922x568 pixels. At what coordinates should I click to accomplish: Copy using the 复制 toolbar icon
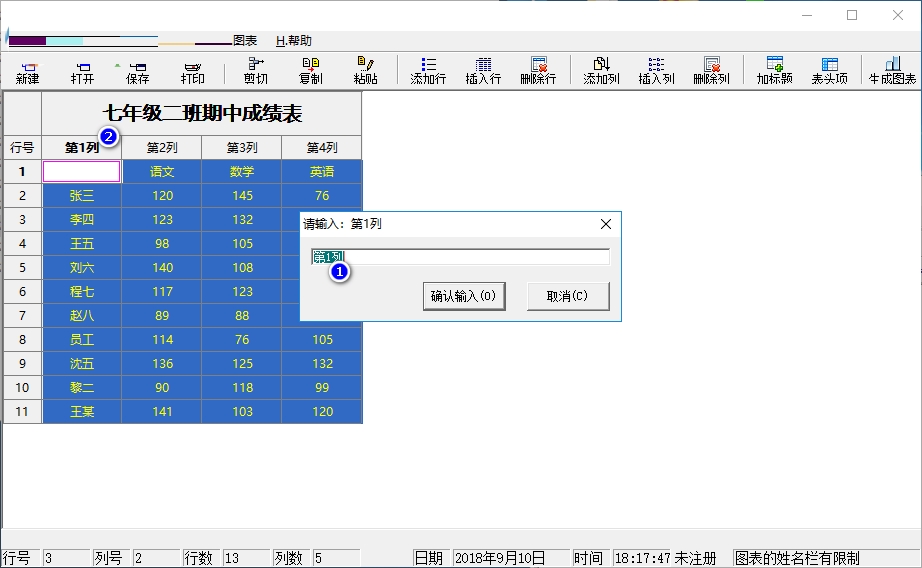(311, 70)
